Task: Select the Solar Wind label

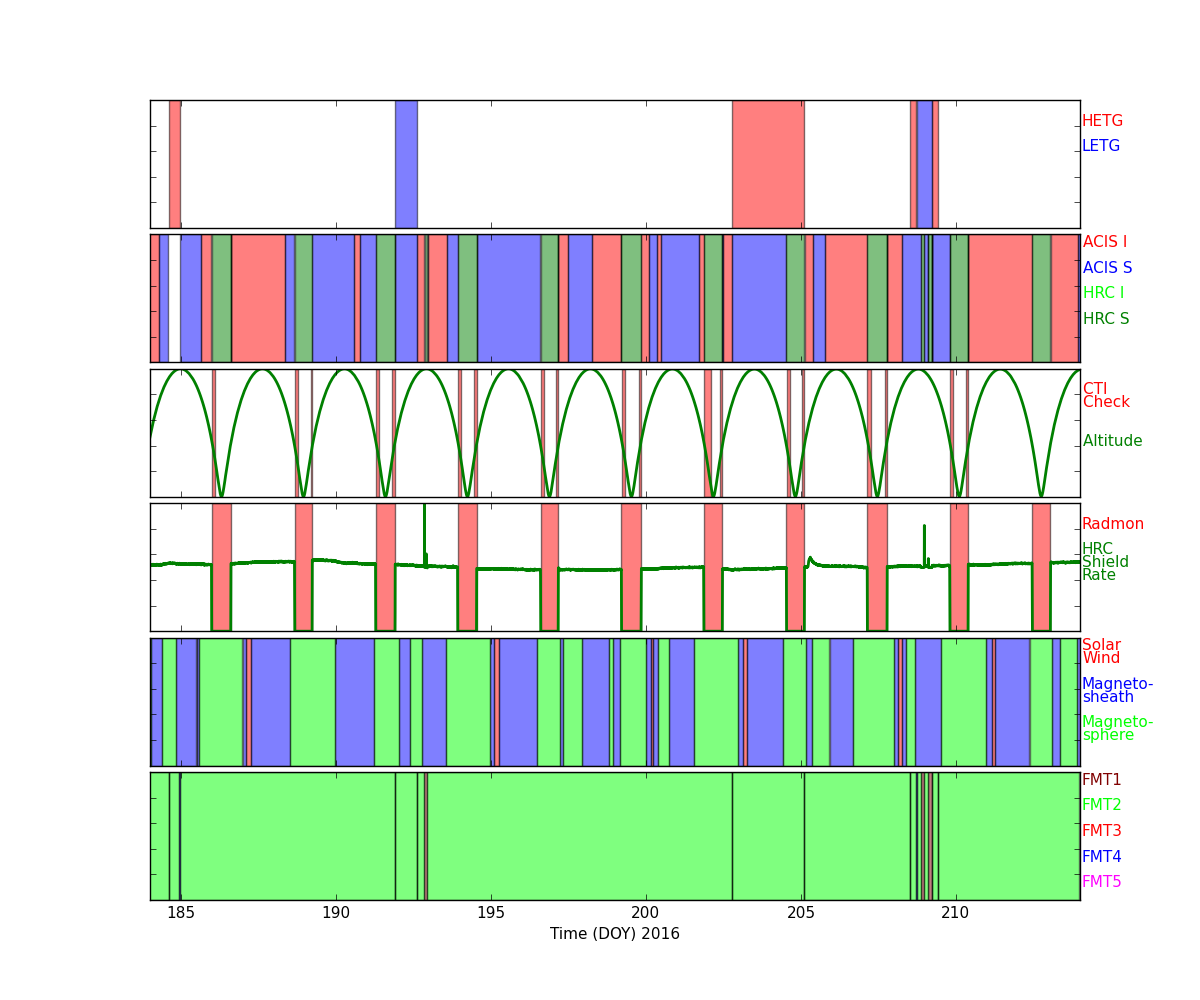Action: click(x=1101, y=652)
